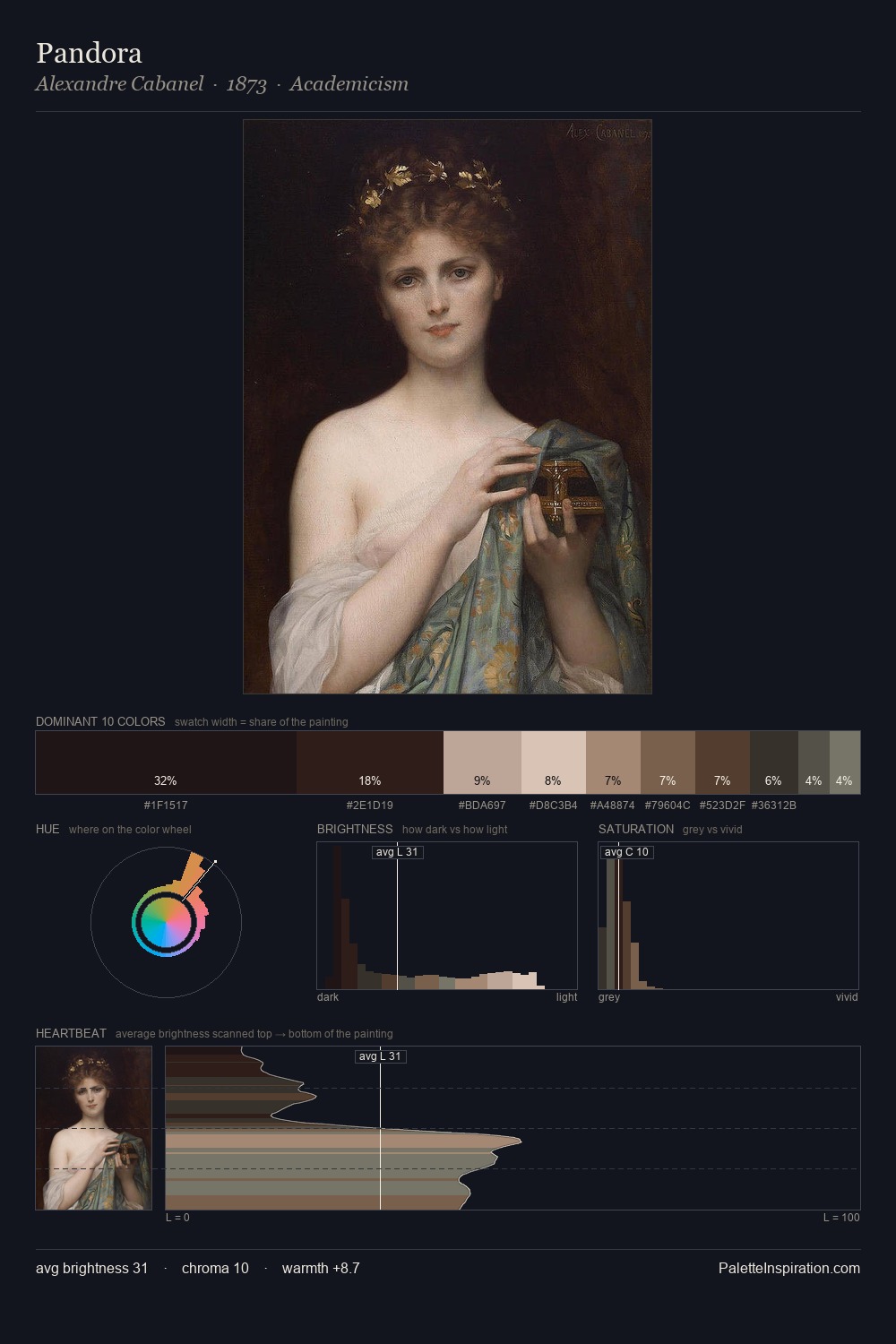This screenshot has width=896, height=1344.
Task: Open the PaletteInspiration.com link
Action: pyautogui.click(x=789, y=1268)
